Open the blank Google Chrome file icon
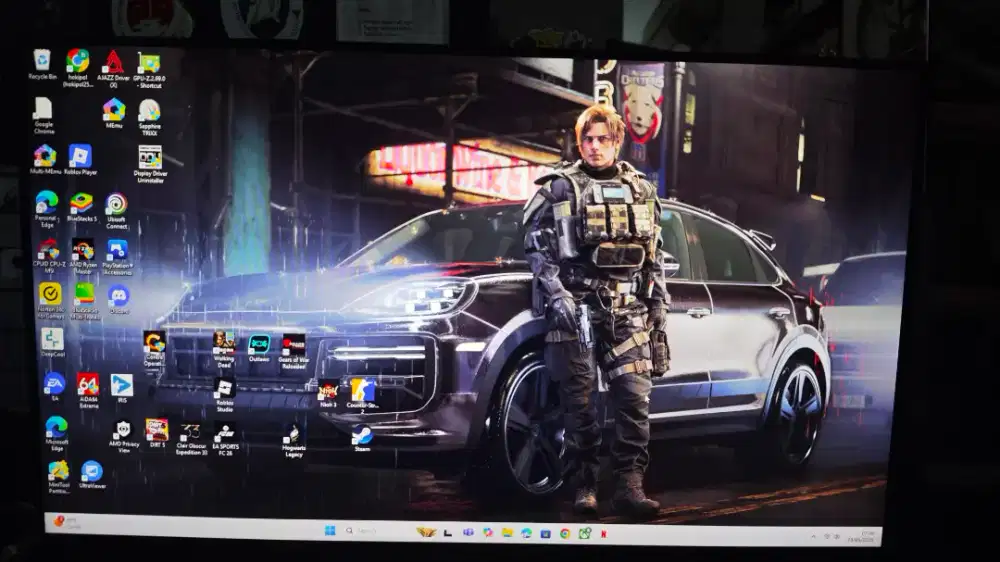The width and height of the screenshot is (1000, 562). pyautogui.click(x=43, y=115)
